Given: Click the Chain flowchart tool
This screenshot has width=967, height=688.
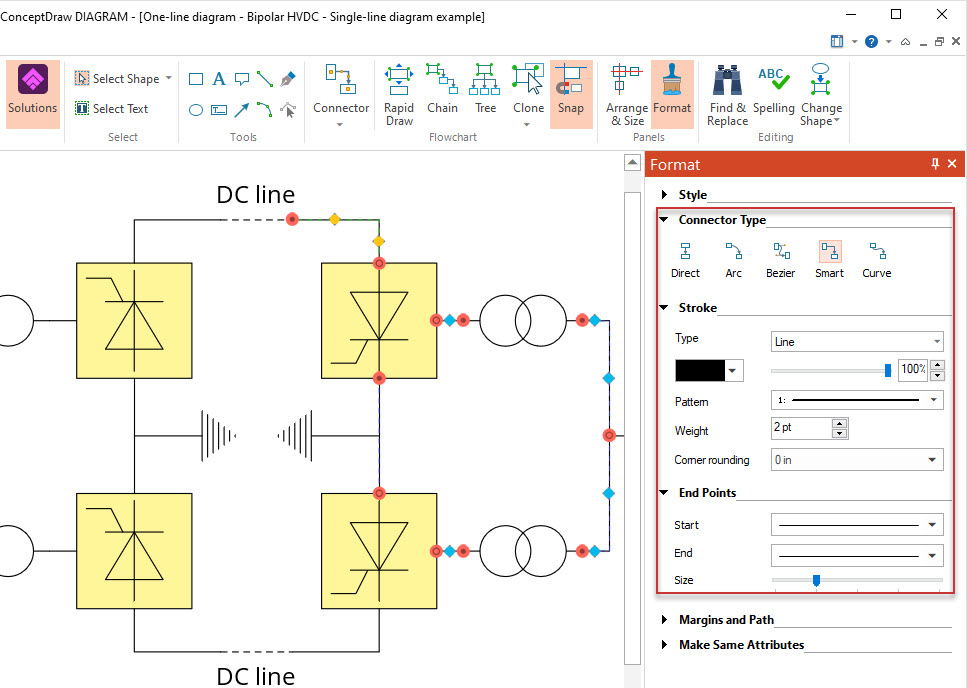Looking at the screenshot, I should (442, 88).
